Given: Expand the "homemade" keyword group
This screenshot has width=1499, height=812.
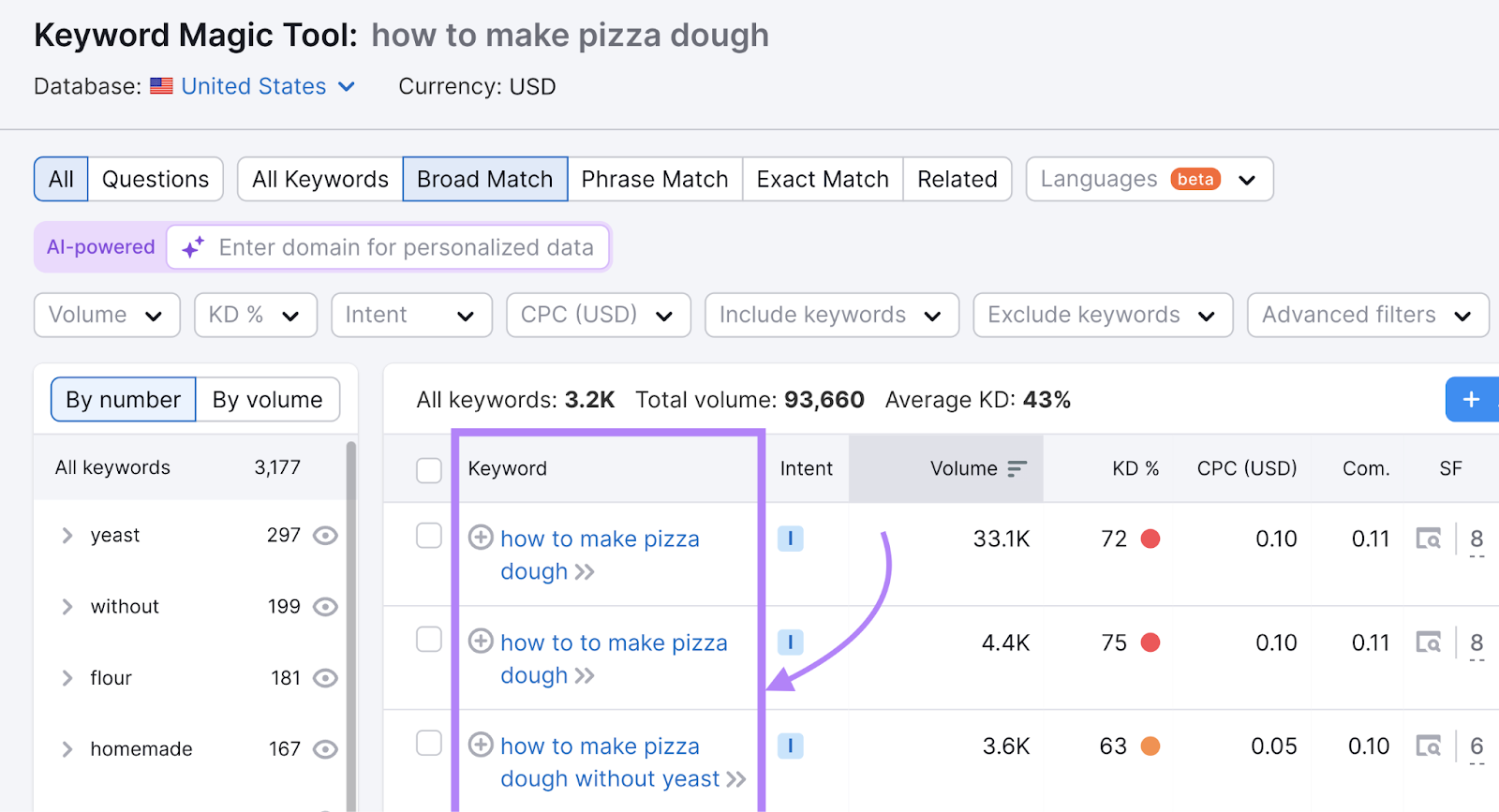Looking at the screenshot, I should [67, 748].
